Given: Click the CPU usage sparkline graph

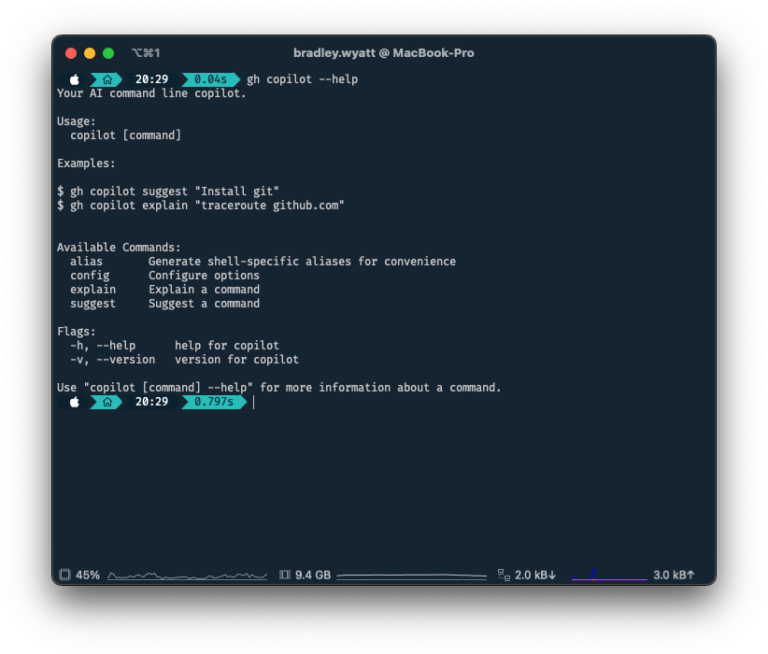Looking at the screenshot, I should coord(187,576).
